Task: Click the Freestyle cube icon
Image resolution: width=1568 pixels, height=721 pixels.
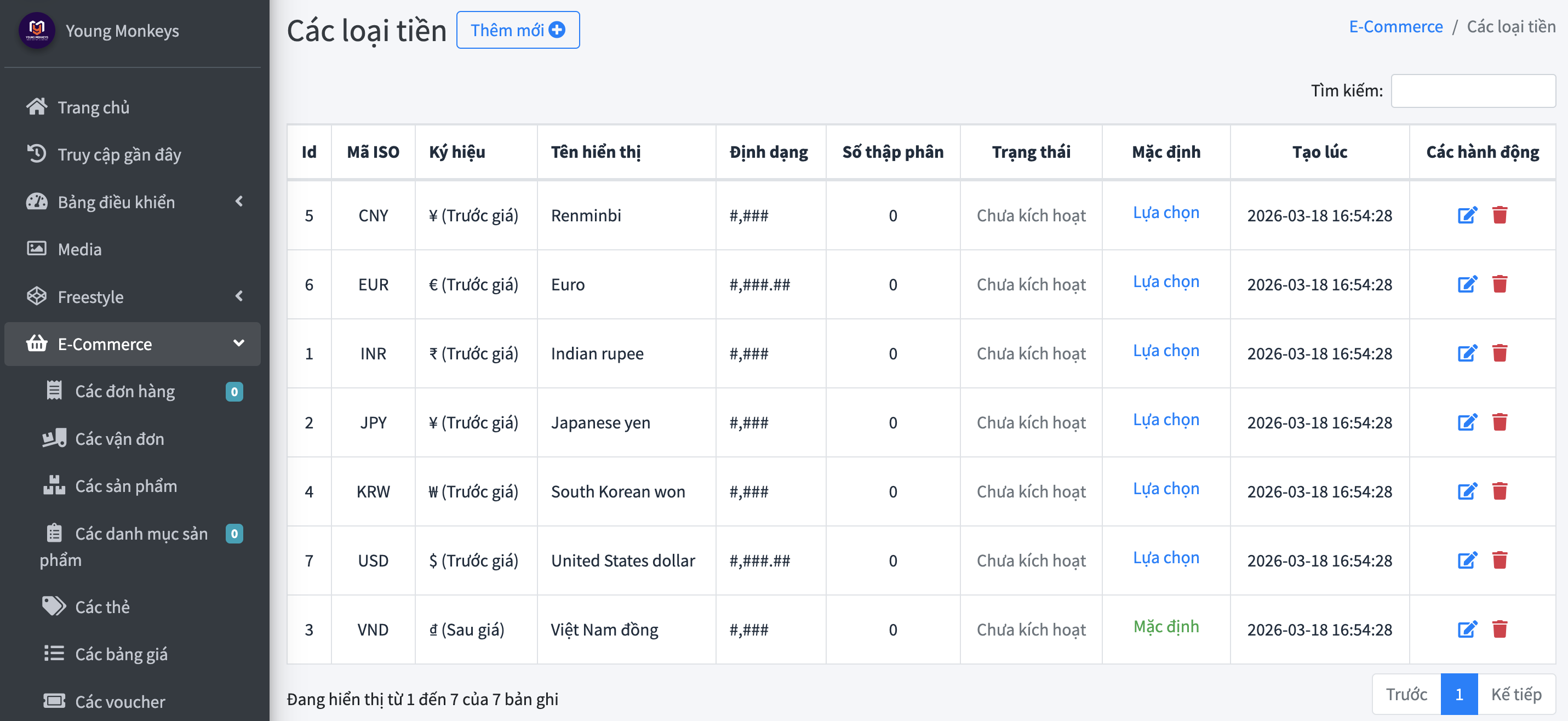Action: pyautogui.click(x=37, y=296)
